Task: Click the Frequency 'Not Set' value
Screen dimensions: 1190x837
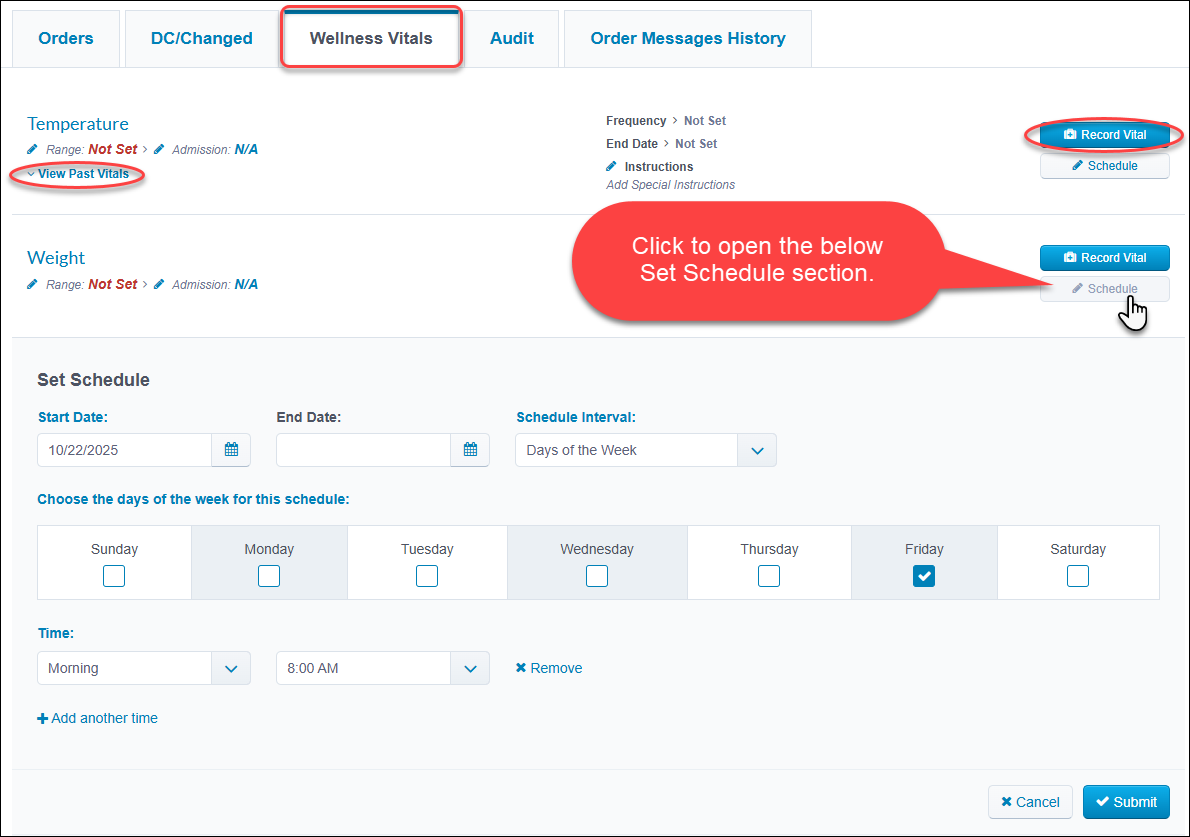Action: tap(705, 121)
